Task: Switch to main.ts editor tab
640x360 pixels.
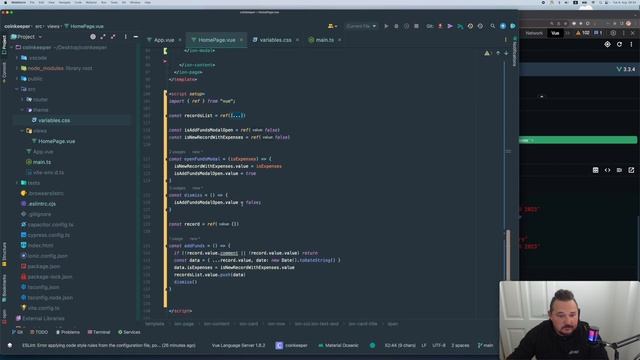Action: coord(325,40)
